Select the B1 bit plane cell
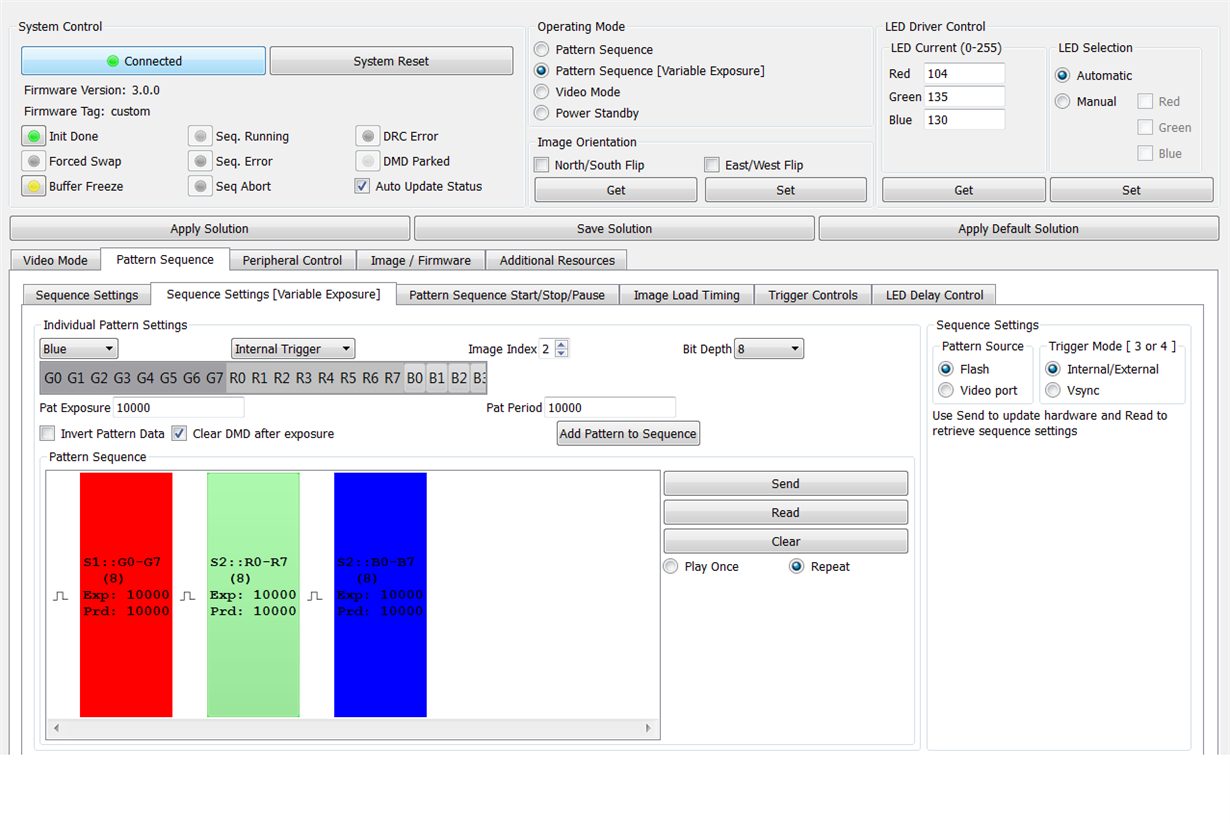The height and width of the screenshot is (824, 1230). (x=437, y=378)
